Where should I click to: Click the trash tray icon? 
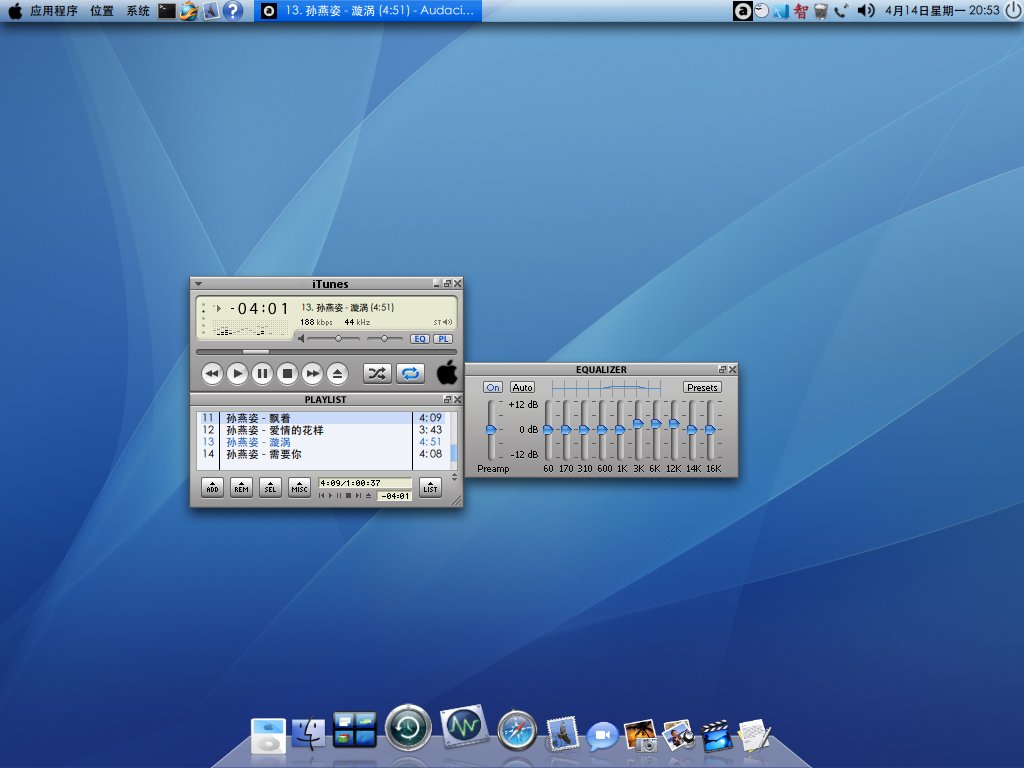point(821,10)
